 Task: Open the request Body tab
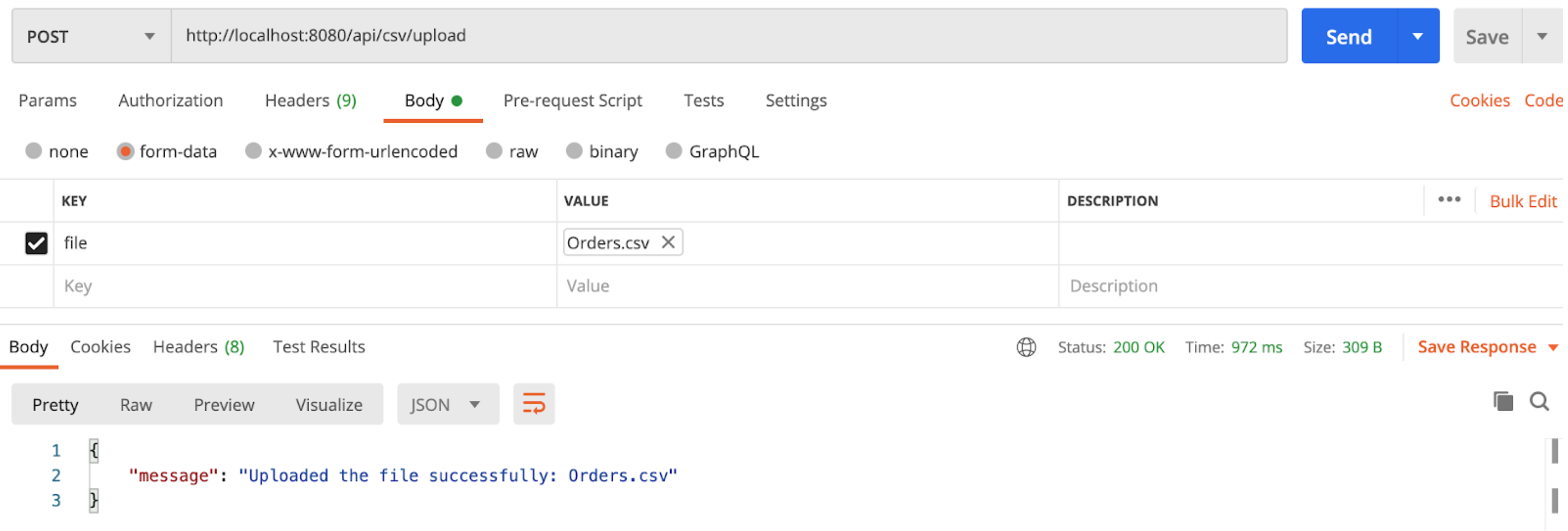coord(433,101)
